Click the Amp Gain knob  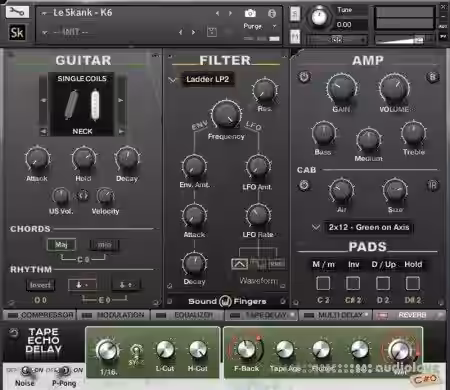[x=341, y=88]
